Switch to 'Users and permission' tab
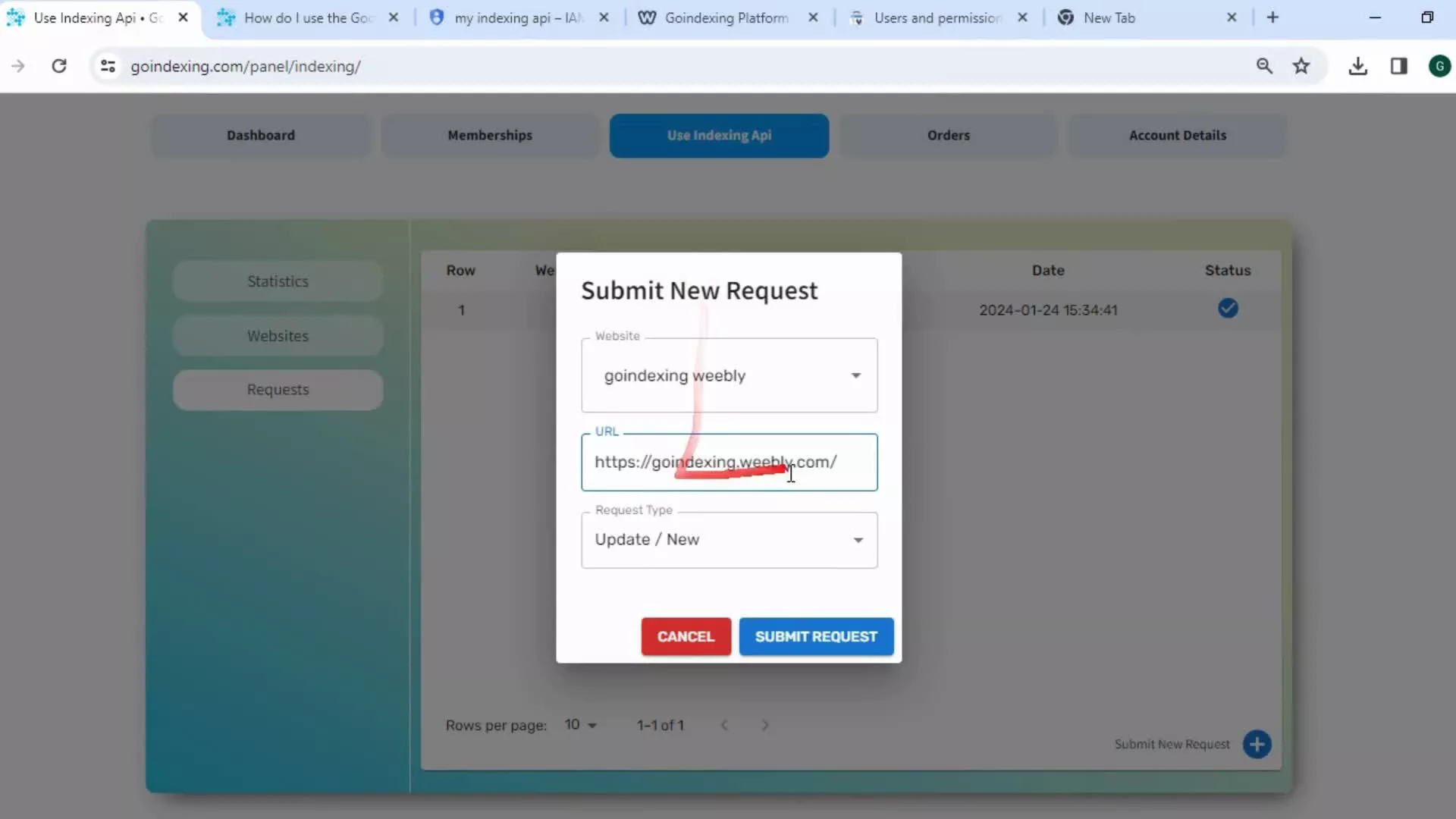This screenshot has width=1456, height=819. 938,17
